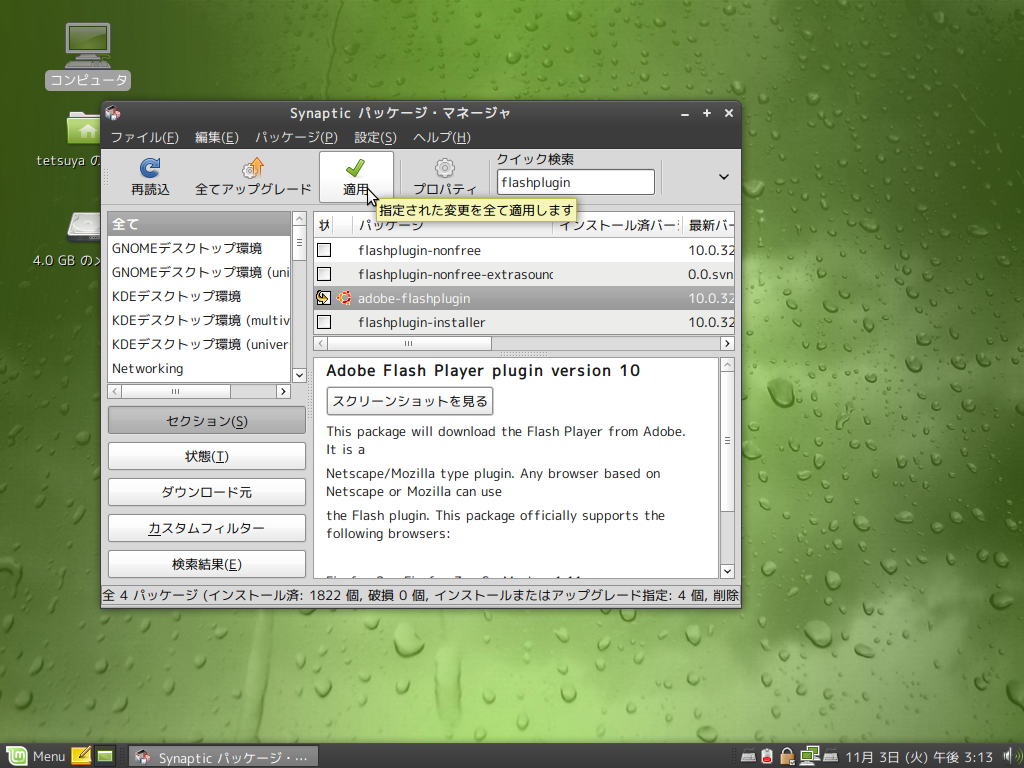Select the KDEデスクトップ環境 (univer category
1024x768 pixels.
tap(199, 345)
